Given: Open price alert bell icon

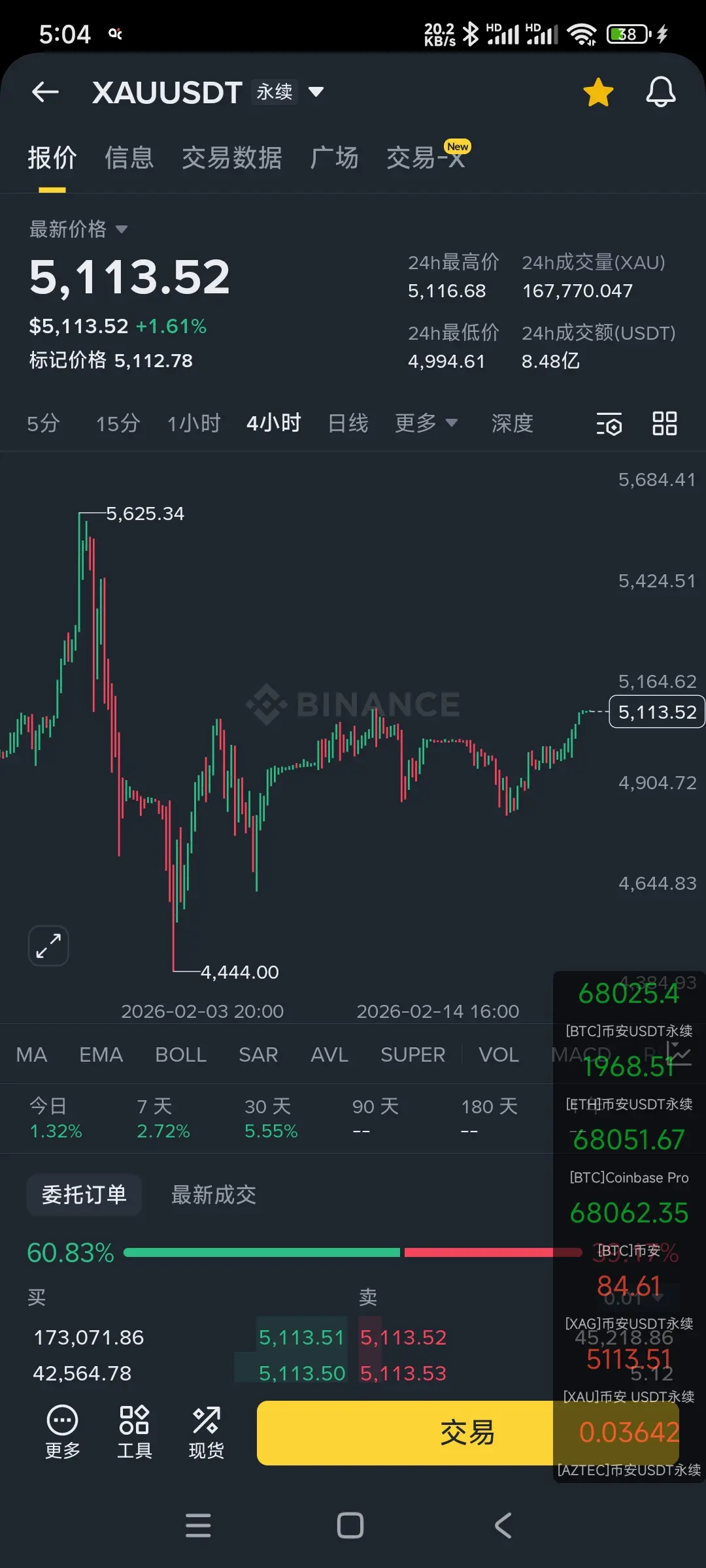Looking at the screenshot, I should click(661, 92).
